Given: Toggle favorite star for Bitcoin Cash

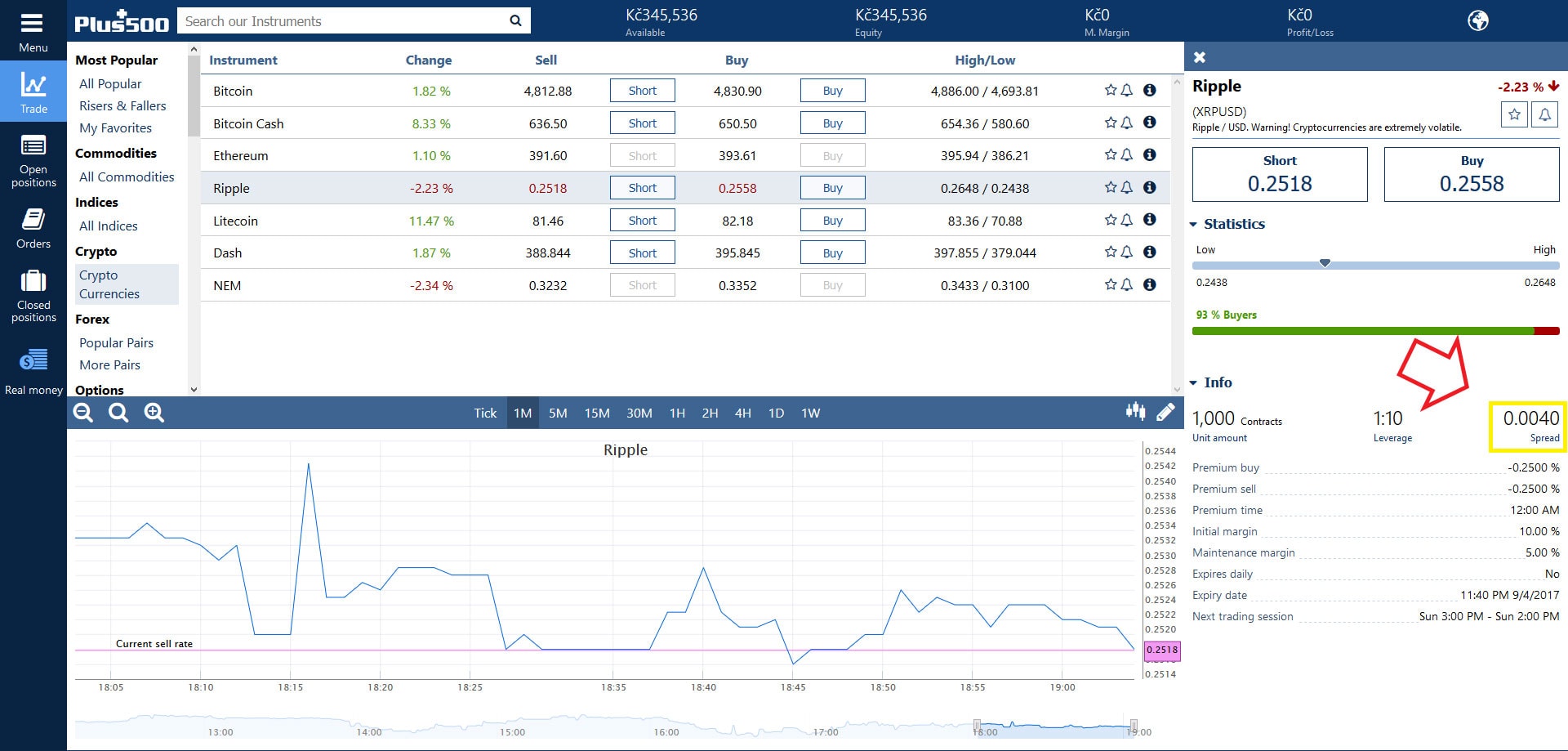Looking at the screenshot, I should click(x=1111, y=123).
